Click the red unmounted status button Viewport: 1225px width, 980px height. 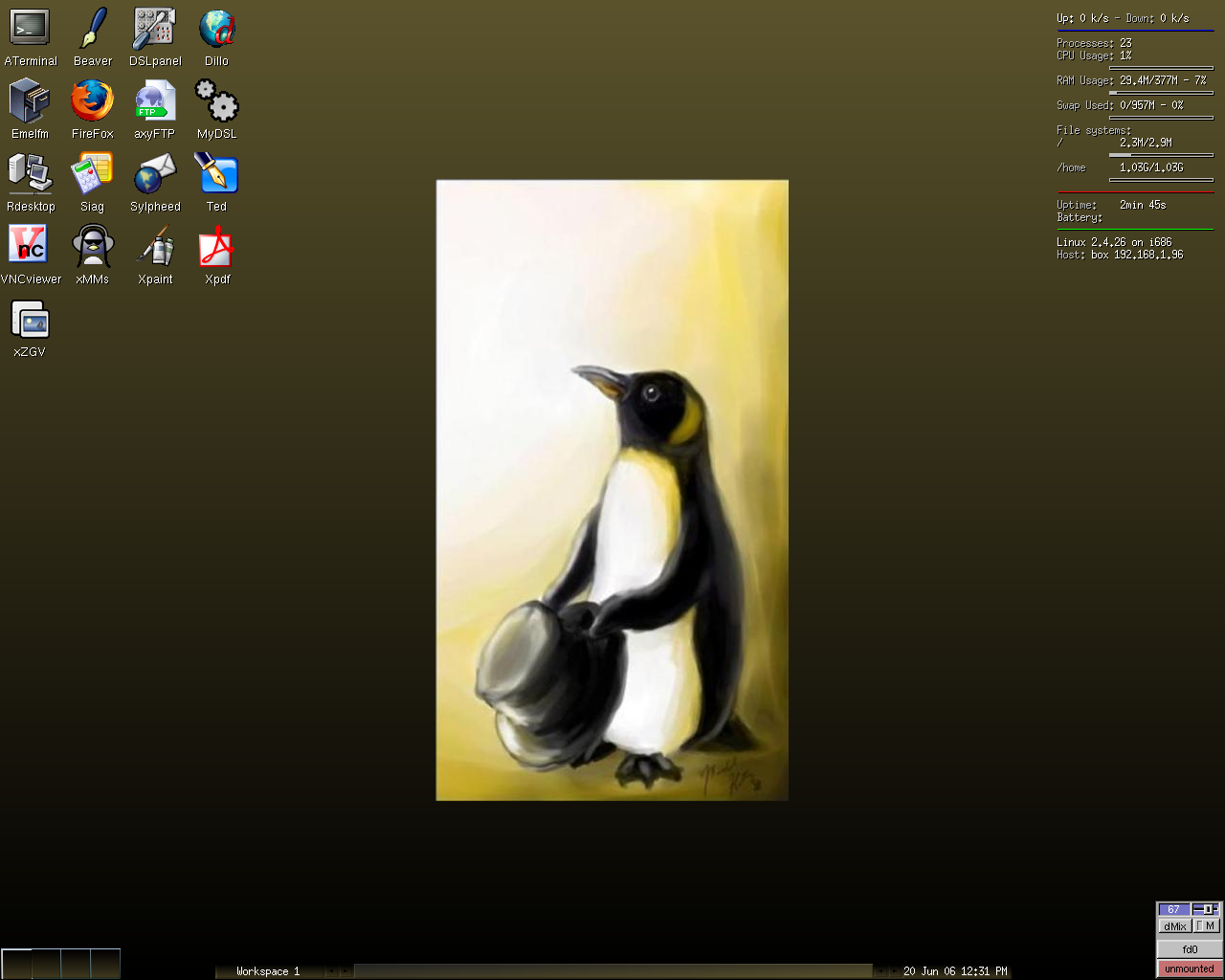pyautogui.click(x=1190, y=969)
